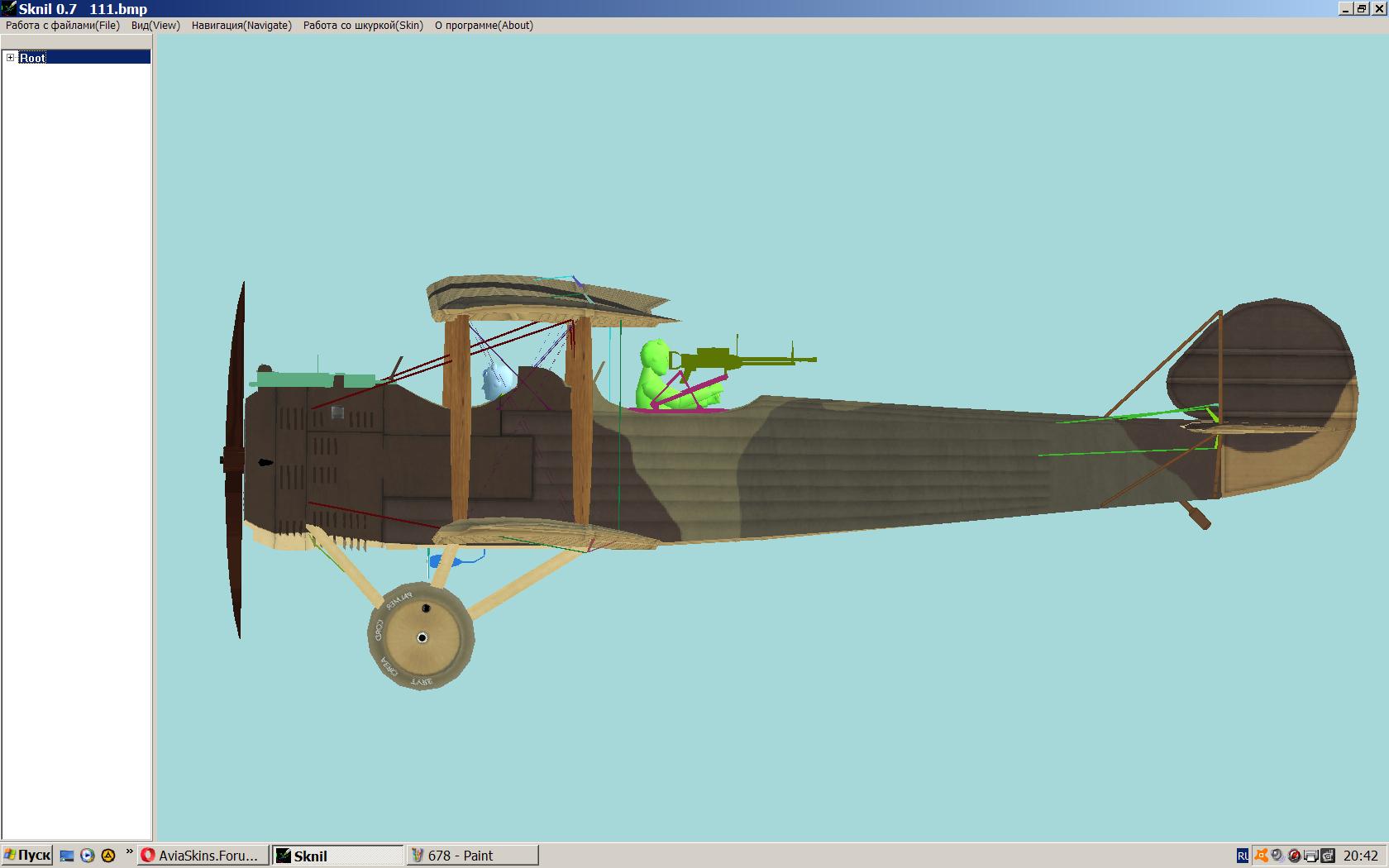Open the File (Работа с файлами) menu
Screen dimensions: 1389x868
point(63,26)
